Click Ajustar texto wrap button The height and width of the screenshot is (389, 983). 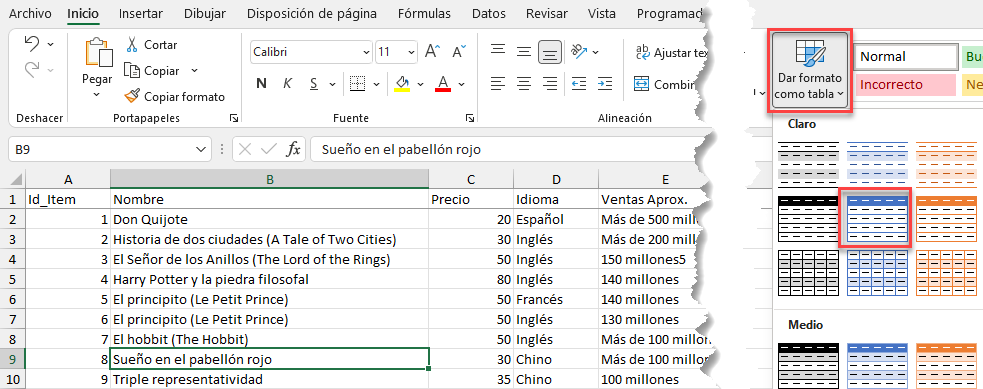click(671, 53)
